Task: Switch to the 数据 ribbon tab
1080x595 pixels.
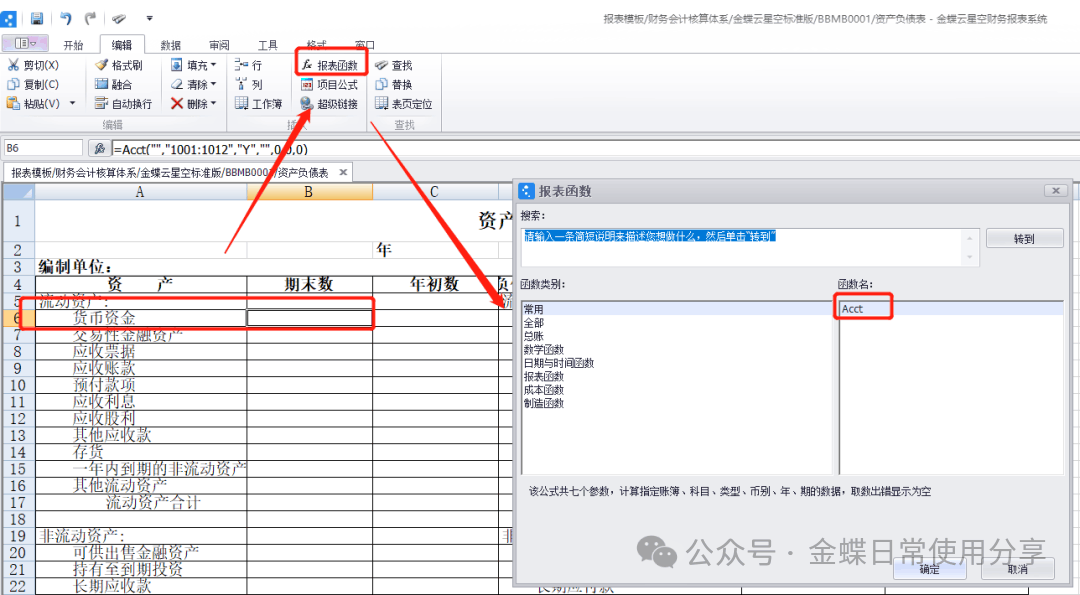Action: click(171, 45)
